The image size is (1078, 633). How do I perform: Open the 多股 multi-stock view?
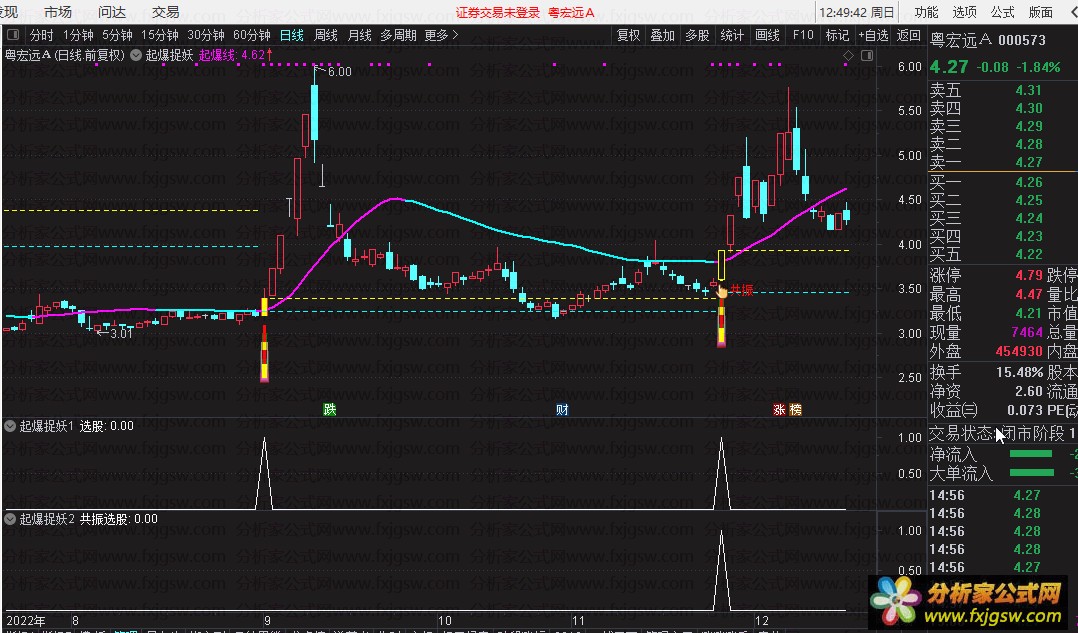pyautogui.click(x=697, y=34)
